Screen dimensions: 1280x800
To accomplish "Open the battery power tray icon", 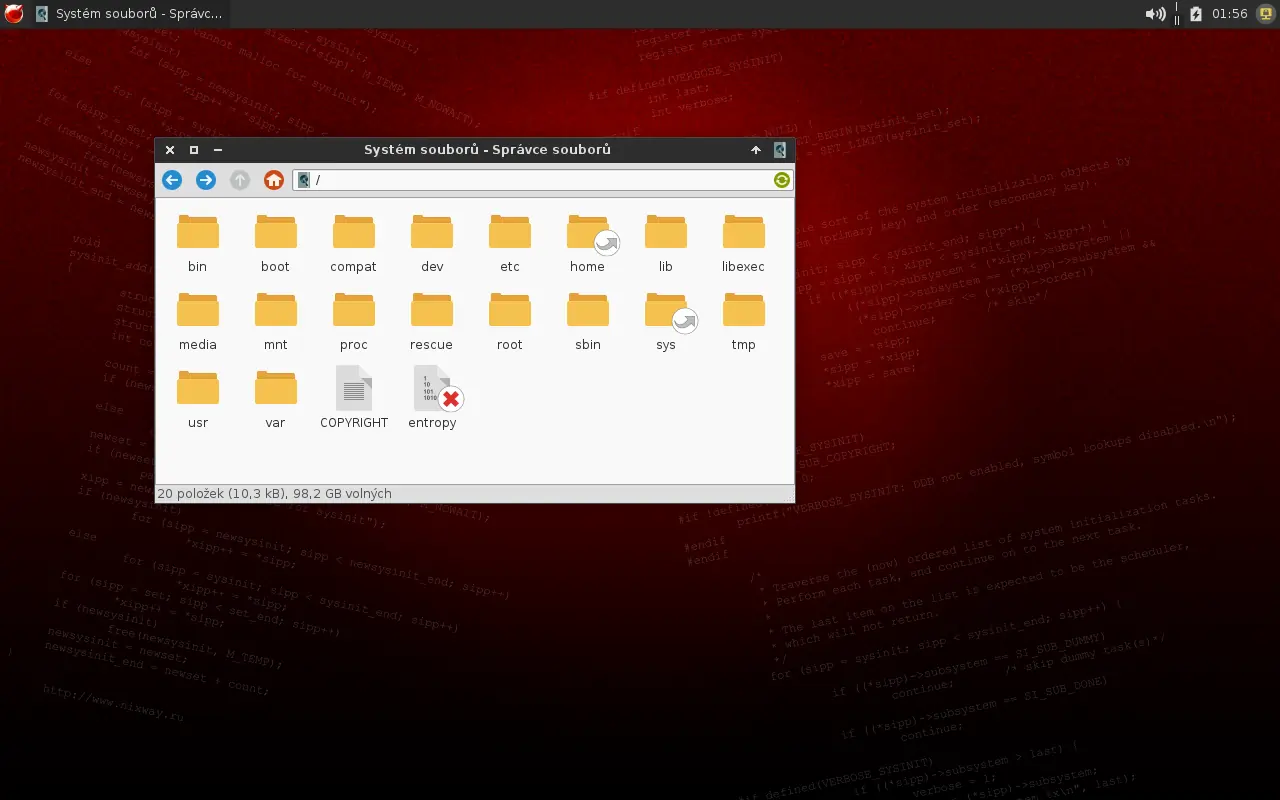I will point(1196,14).
